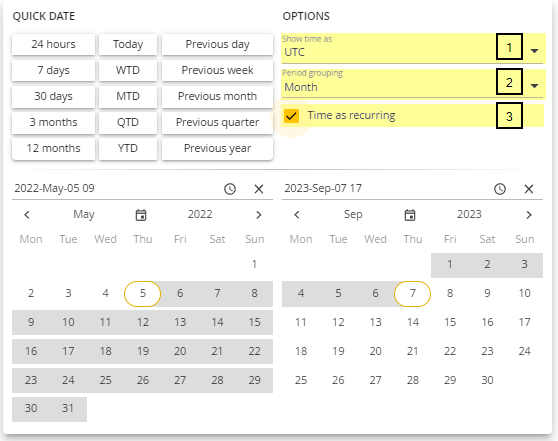Go to the month before Sep 2023
The image size is (558, 441).
tap(297, 215)
